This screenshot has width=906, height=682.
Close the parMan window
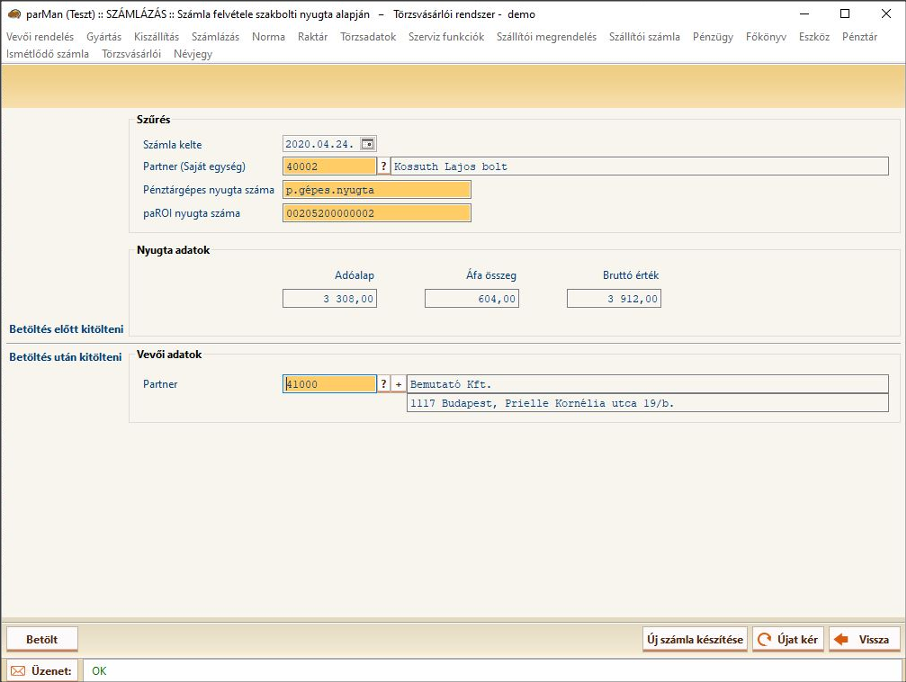point(886,14)
